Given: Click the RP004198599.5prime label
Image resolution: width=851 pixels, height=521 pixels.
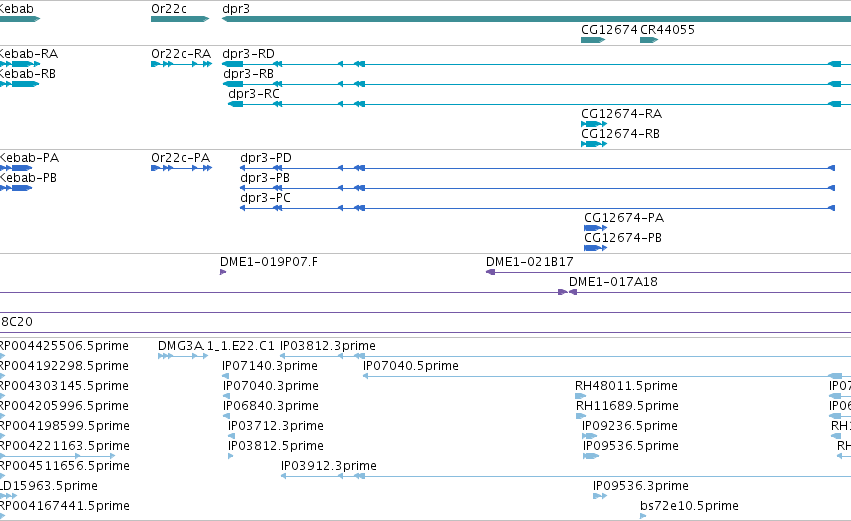Looking at the screenshot, I should [65, 427].
